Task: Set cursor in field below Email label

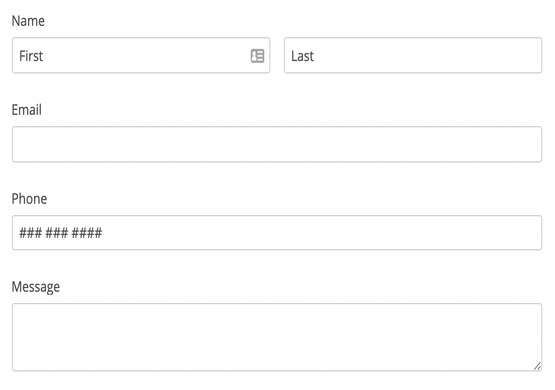Action: (277, 144)
